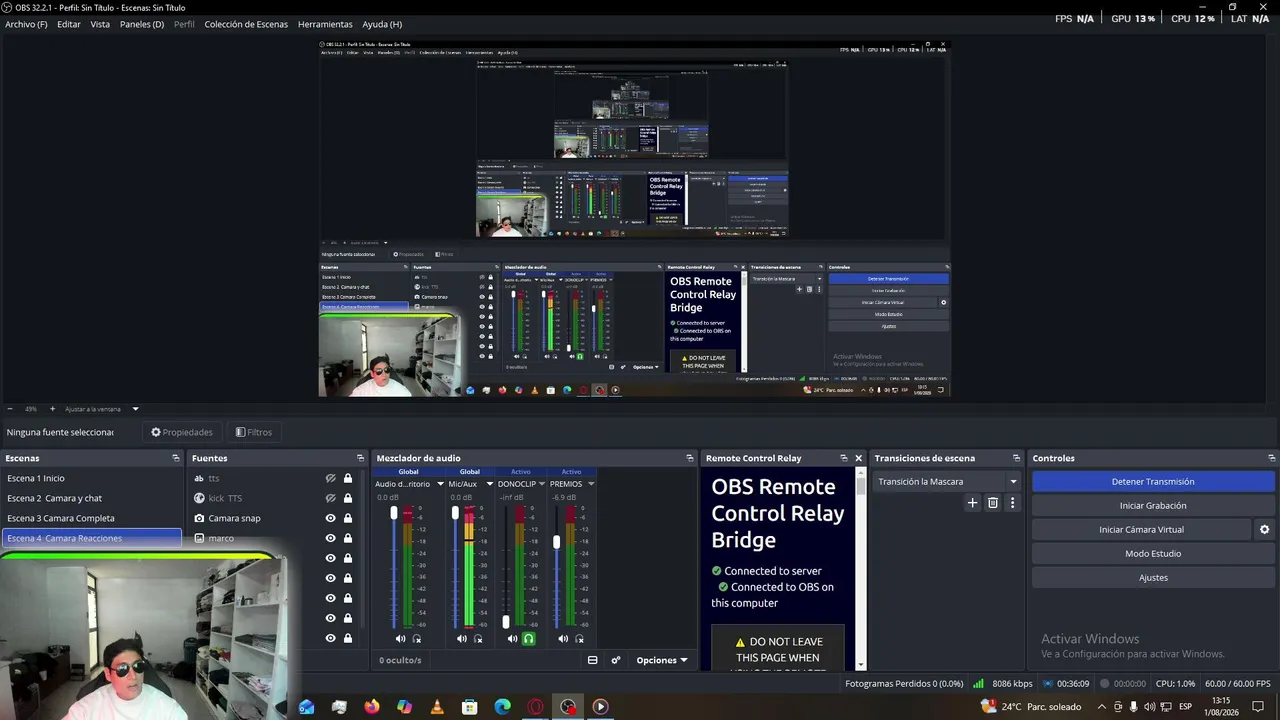Start recording with Iniciar Grabación

(1153, 506)
